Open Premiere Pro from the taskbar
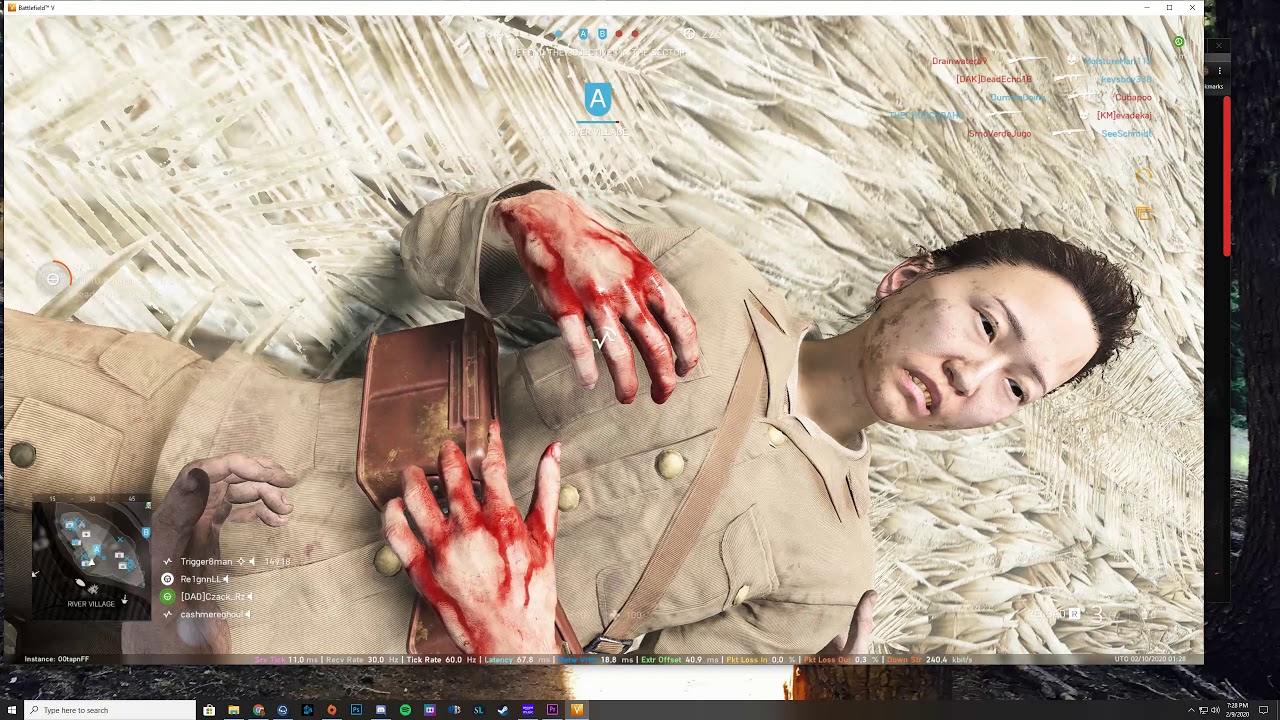 click(552, 710)
